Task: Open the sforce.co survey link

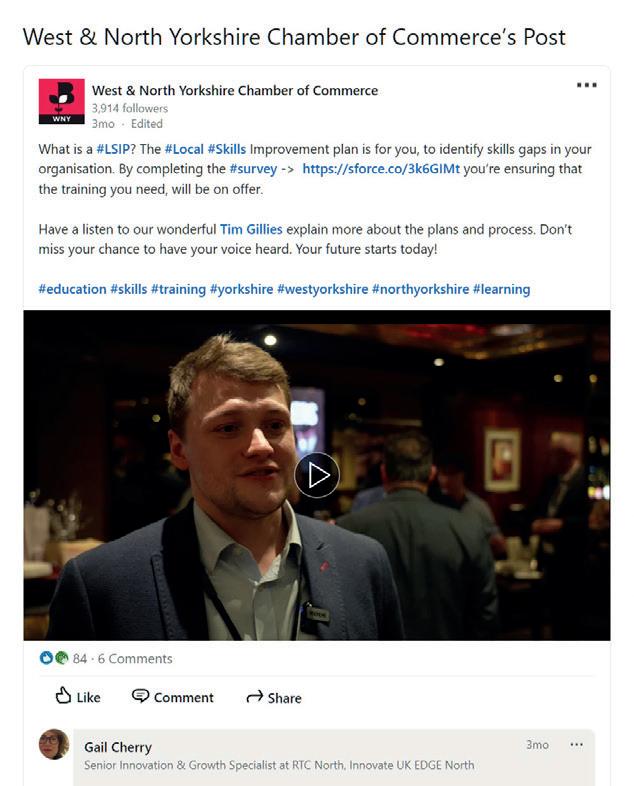Action: tap(381, 169)
